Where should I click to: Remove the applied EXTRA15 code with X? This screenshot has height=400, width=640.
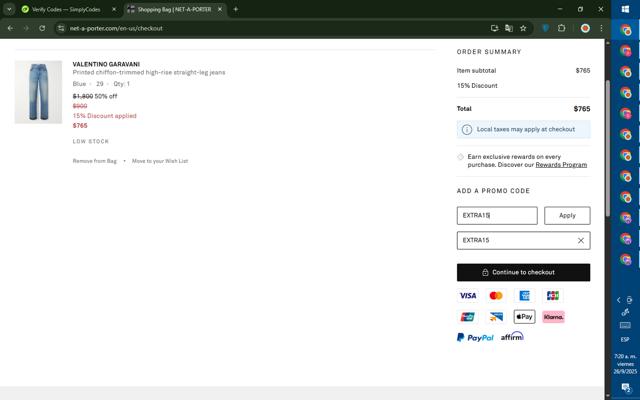[x=581, y=241]
